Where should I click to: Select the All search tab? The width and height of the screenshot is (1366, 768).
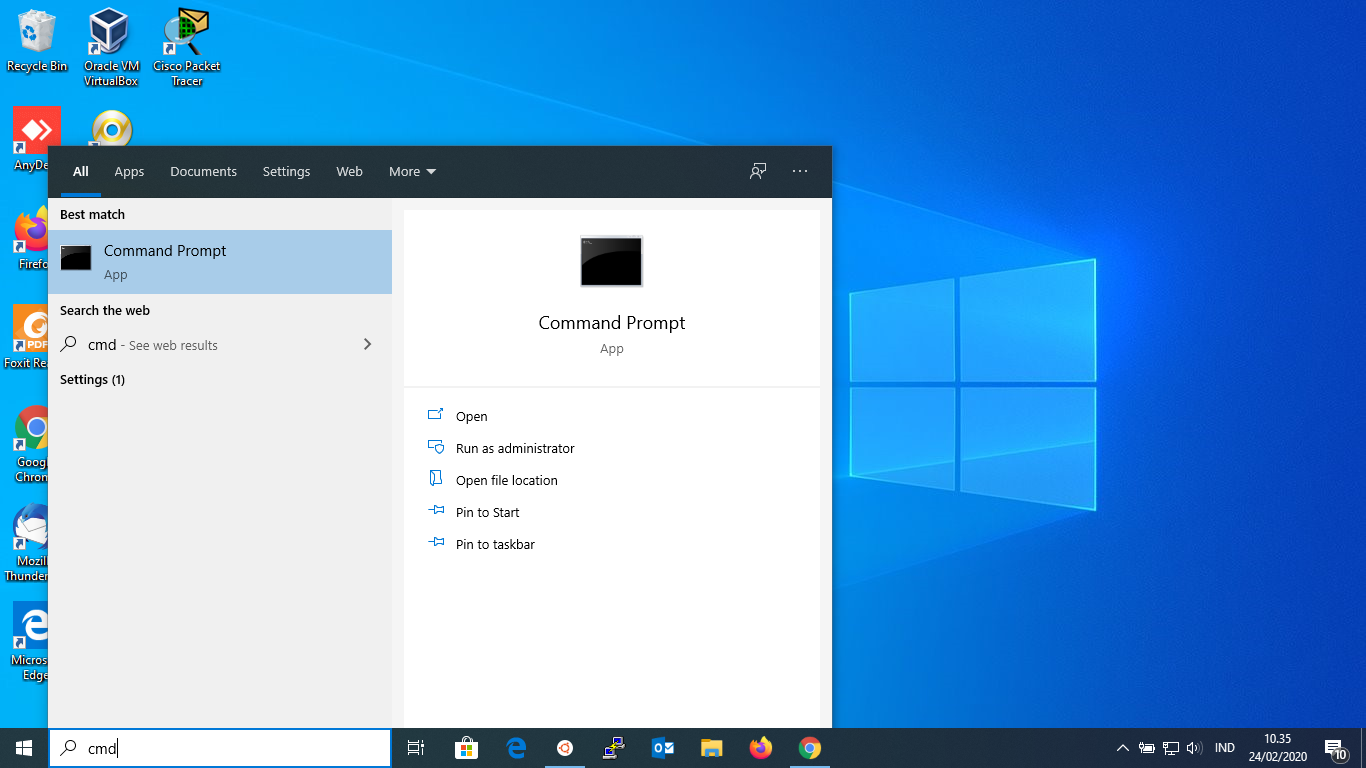[81, 172]
